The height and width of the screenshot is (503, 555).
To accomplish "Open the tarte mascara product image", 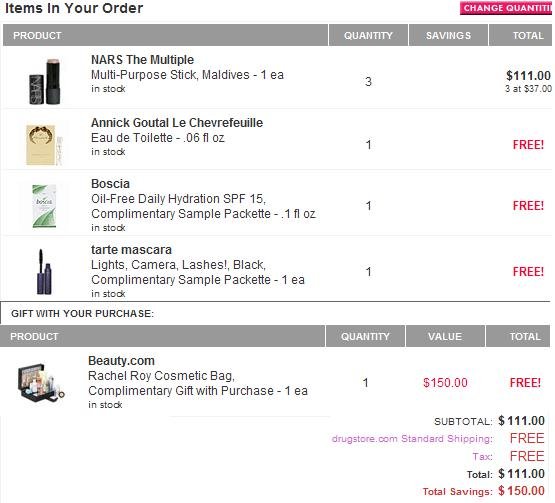I will point(44,272).
